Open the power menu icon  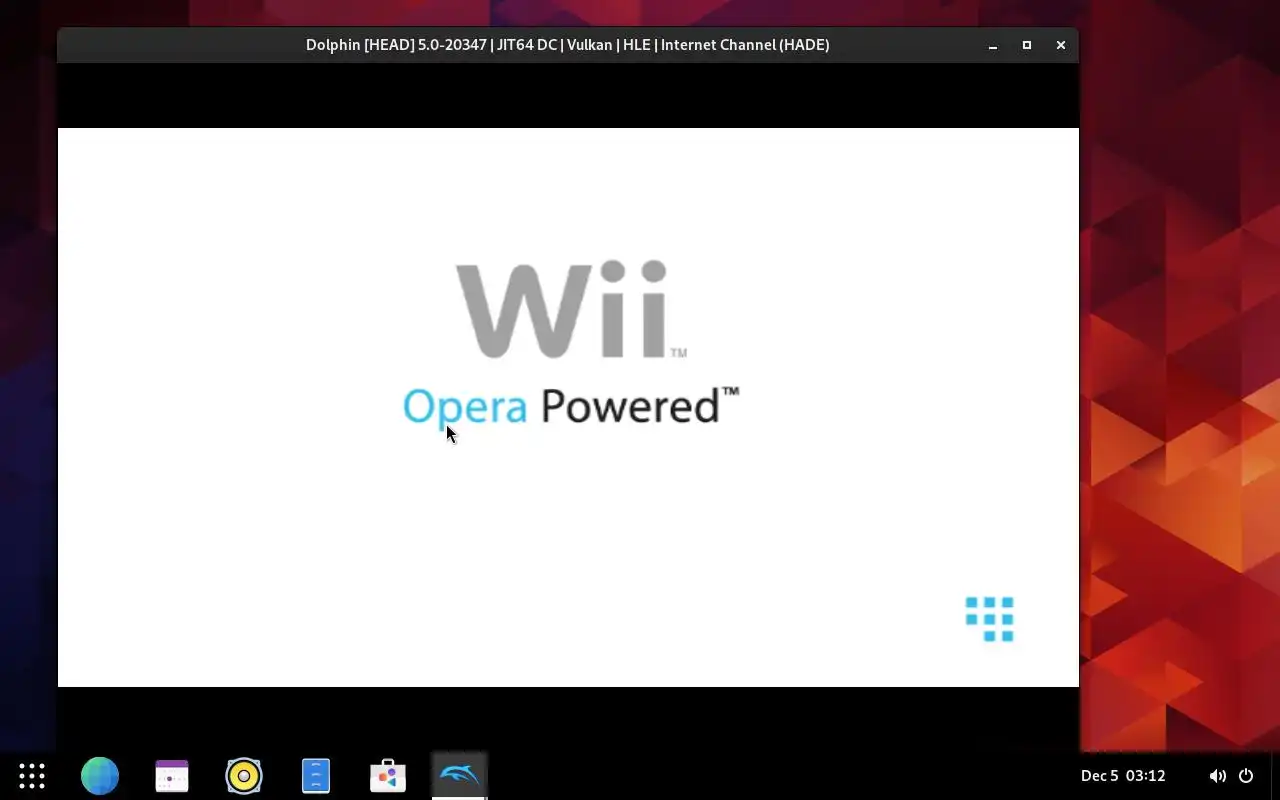pyautogui.click(x=1246, y=776)
